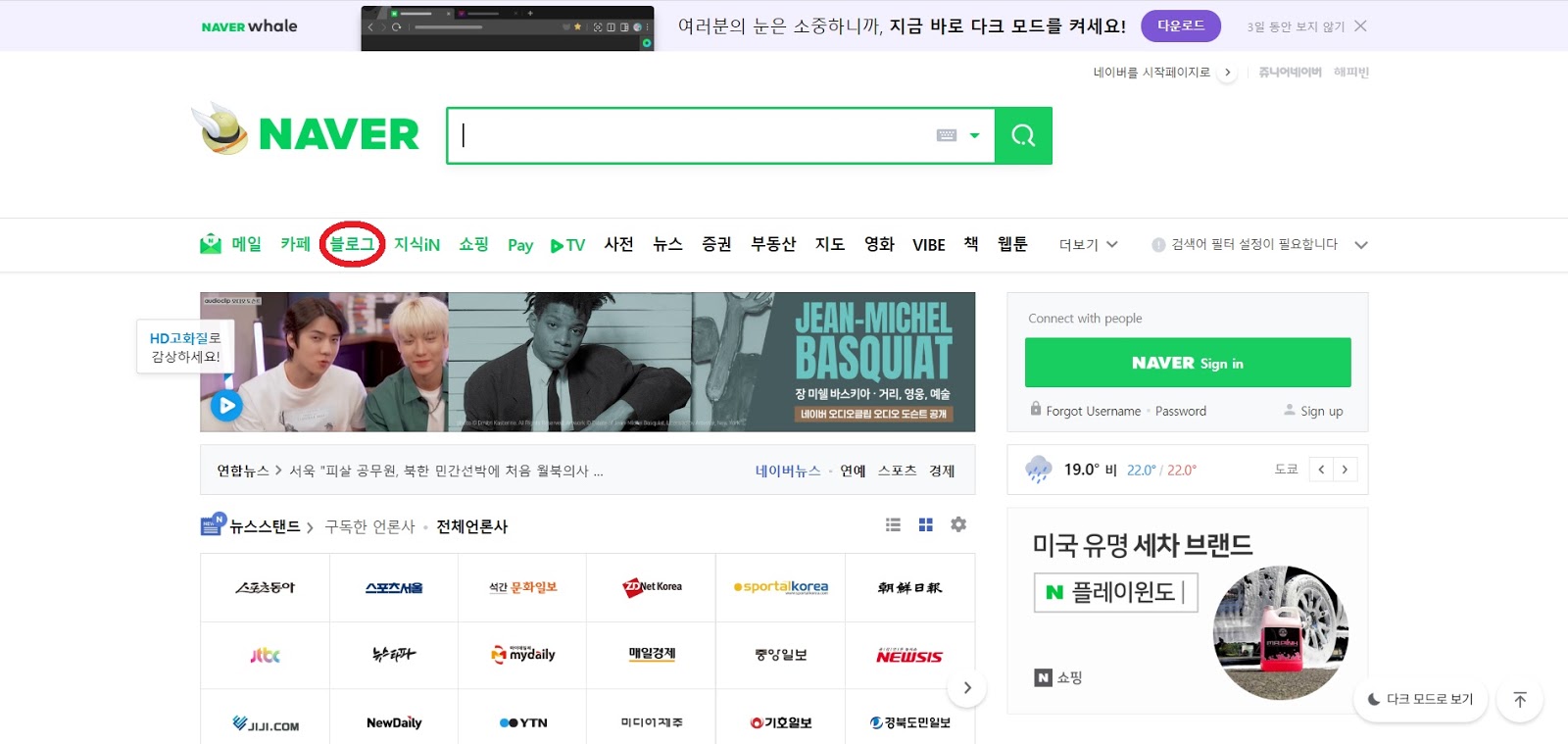The height and width of the screenshot is (744, 1568).
Task: Click the arrow next to 네이버를 시작페이지로
Action: 1227,72
